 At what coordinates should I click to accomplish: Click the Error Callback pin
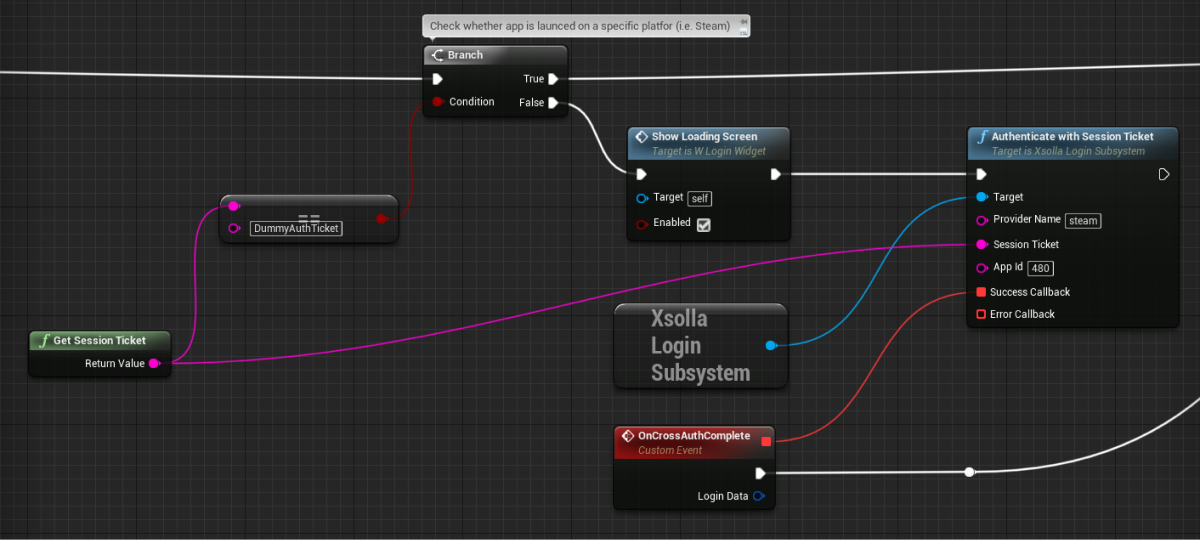coord(981,314)
